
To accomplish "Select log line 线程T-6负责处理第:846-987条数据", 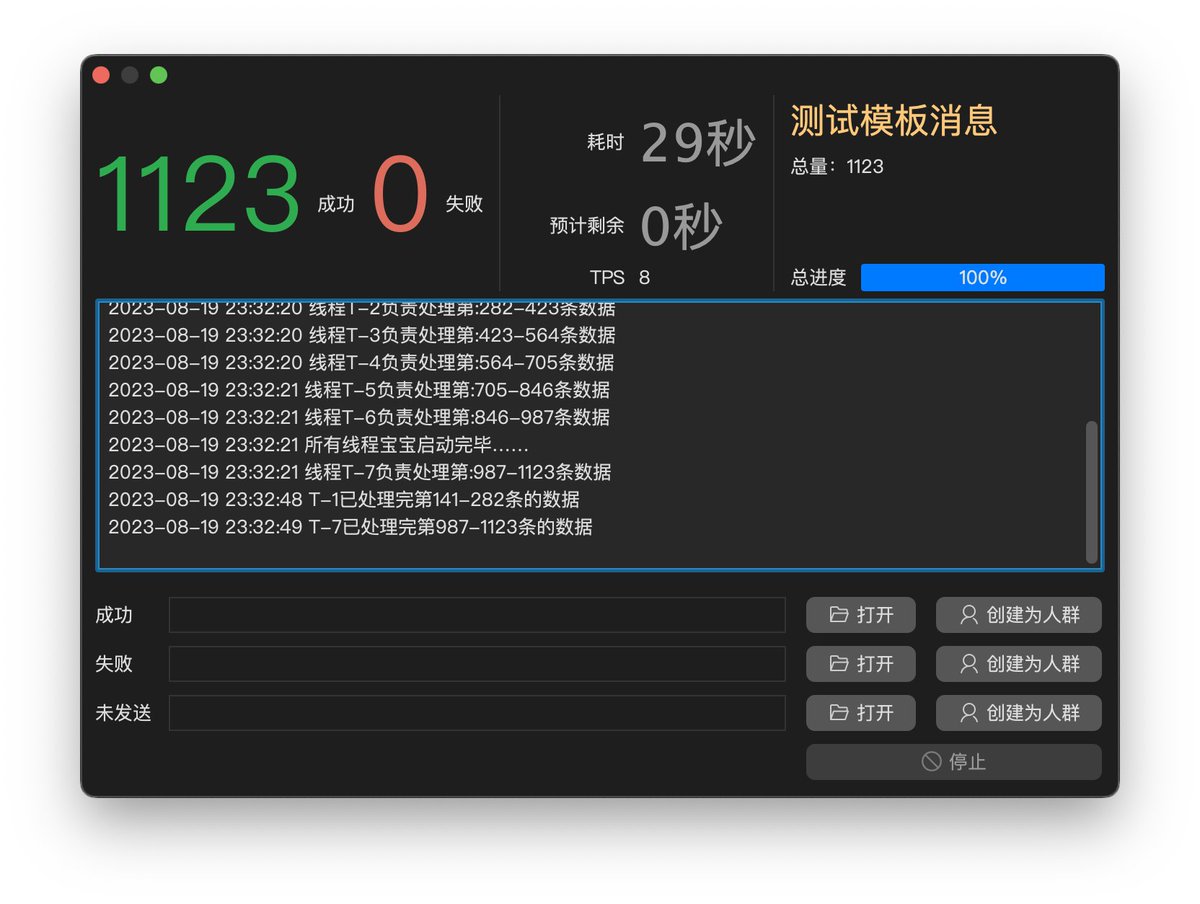I will click(x=359, y=417).
